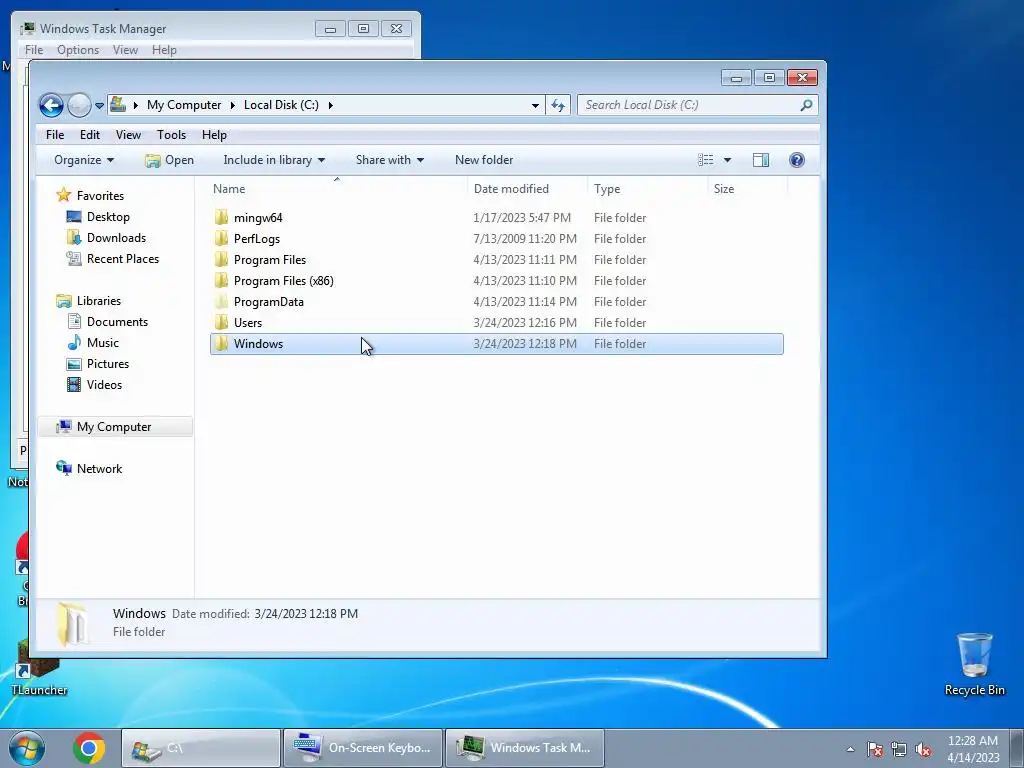This screenshot has width=1024, height=768.
Task: Open the View menu in Explorer
Action: coord(128,135)
